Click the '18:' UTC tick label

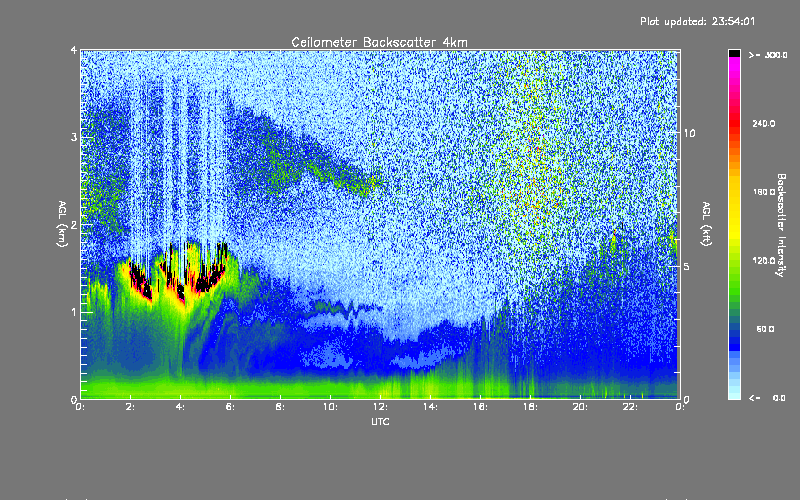pyautogui.click(x=530, y=407)
